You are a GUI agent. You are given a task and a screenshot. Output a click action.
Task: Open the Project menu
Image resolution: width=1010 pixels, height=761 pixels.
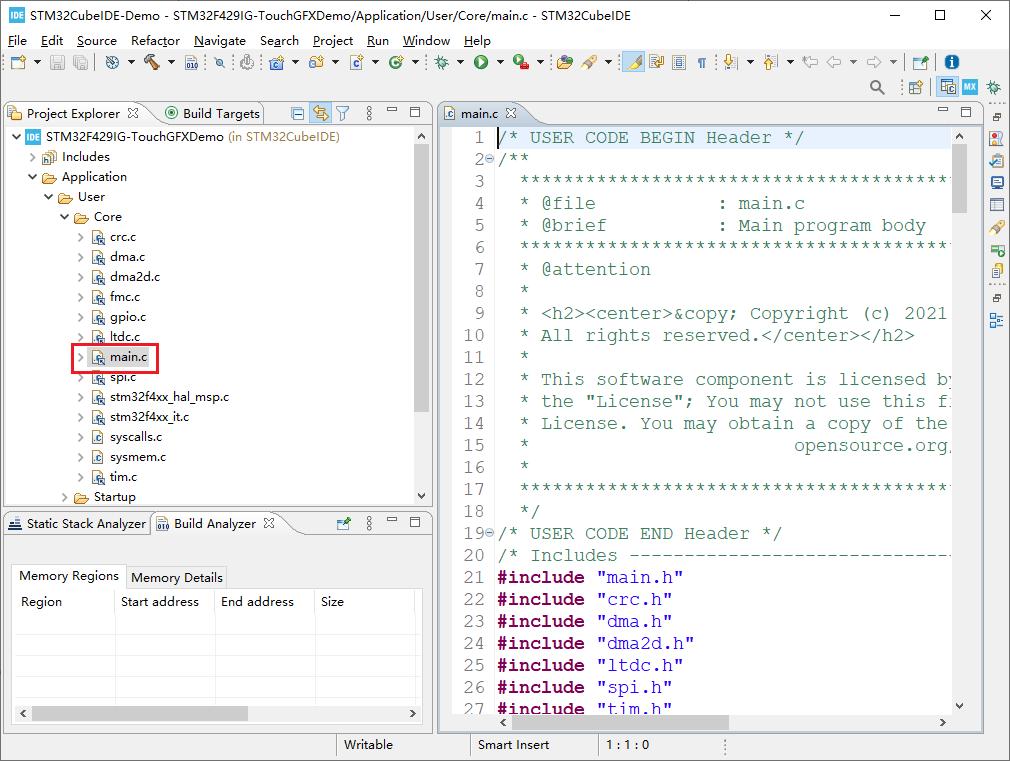pos(332,40)
